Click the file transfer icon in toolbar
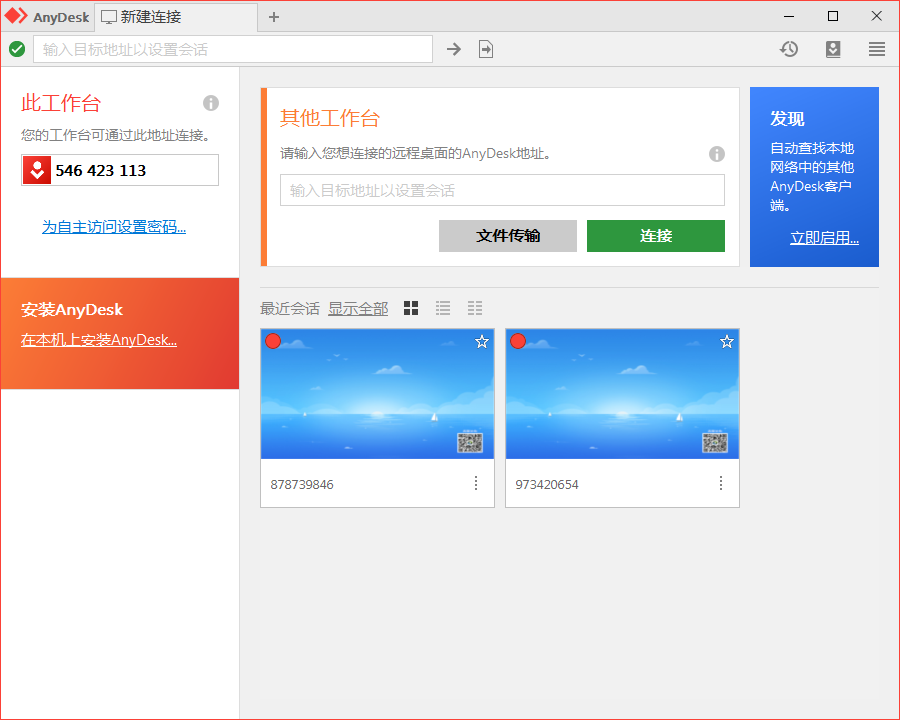 click(x=486, y=49)
